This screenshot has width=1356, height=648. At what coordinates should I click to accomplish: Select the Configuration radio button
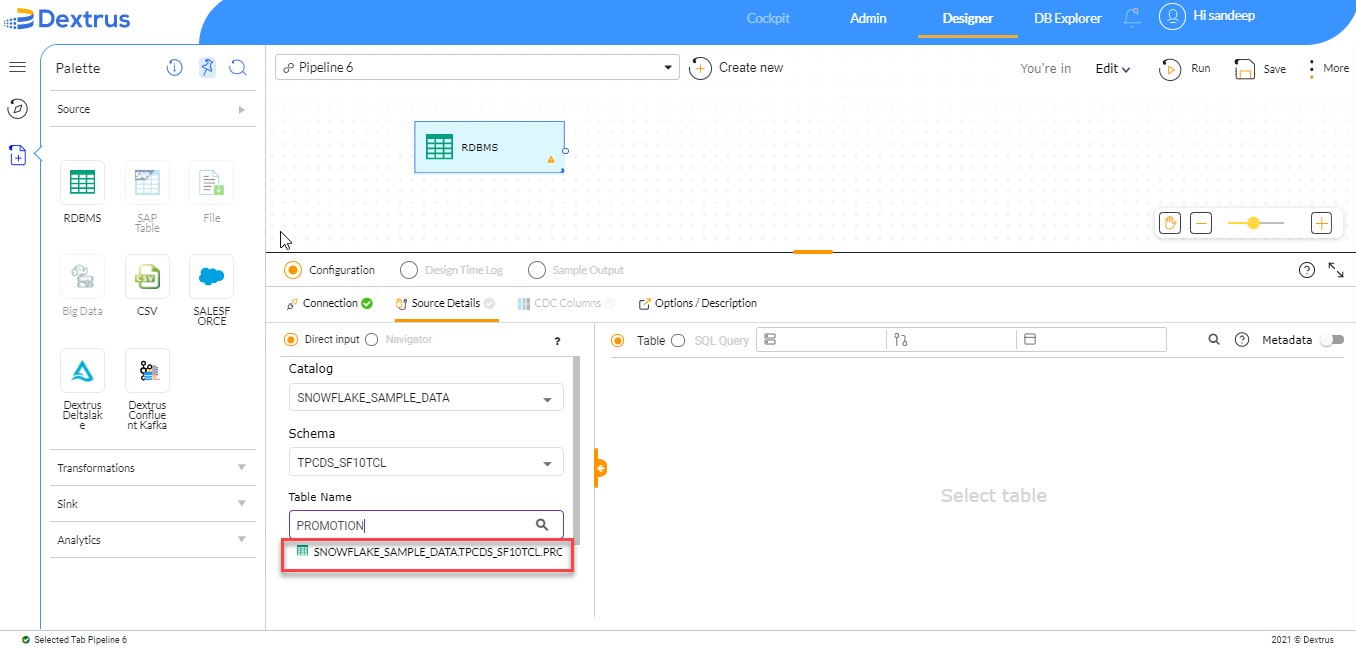(x=293, y=270)
